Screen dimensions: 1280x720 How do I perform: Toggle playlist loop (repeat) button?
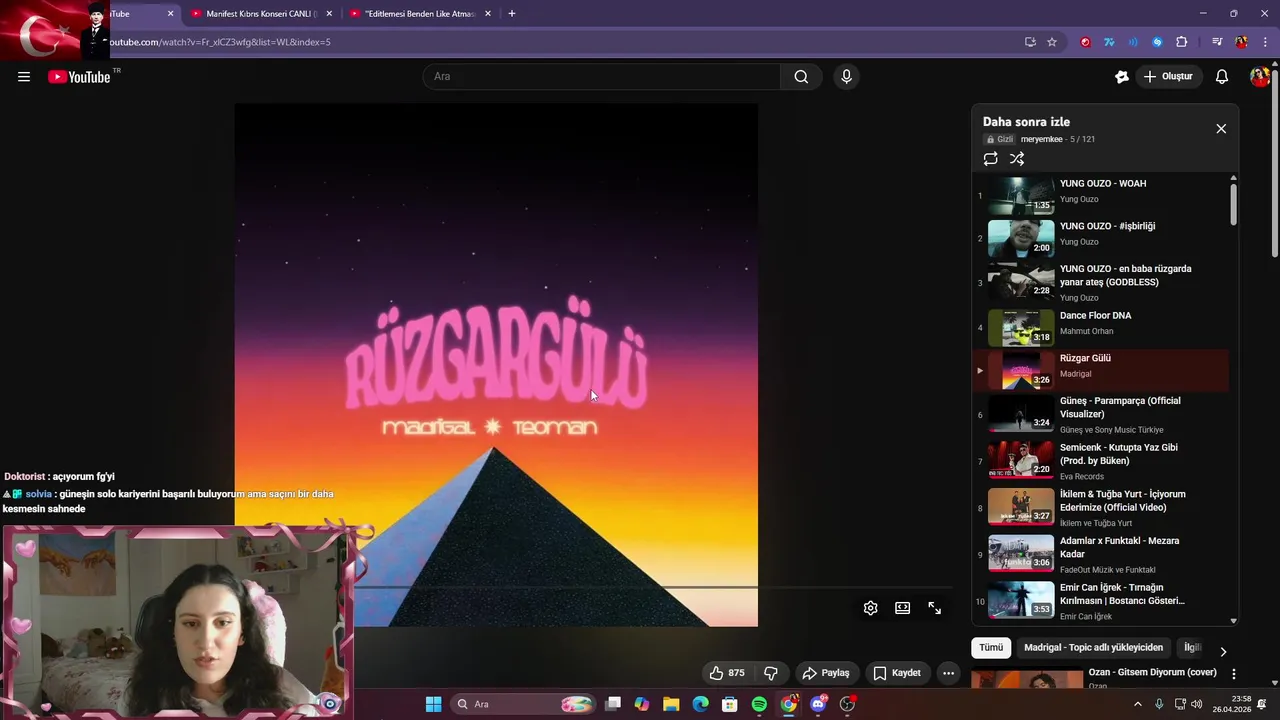(x=991, y=159)
